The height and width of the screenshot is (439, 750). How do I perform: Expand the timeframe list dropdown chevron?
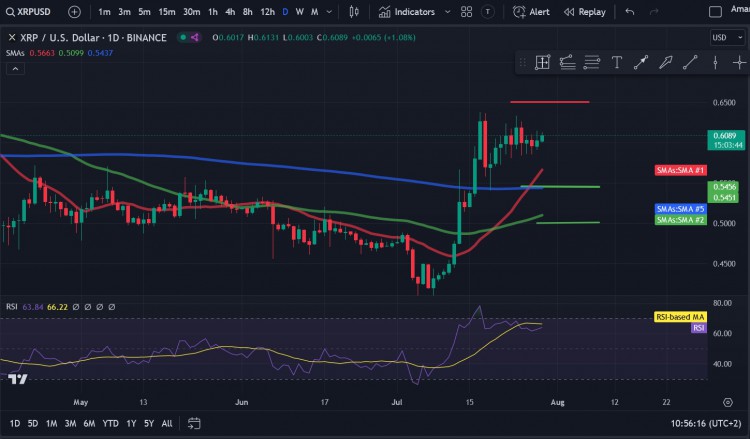pos(329,11)
